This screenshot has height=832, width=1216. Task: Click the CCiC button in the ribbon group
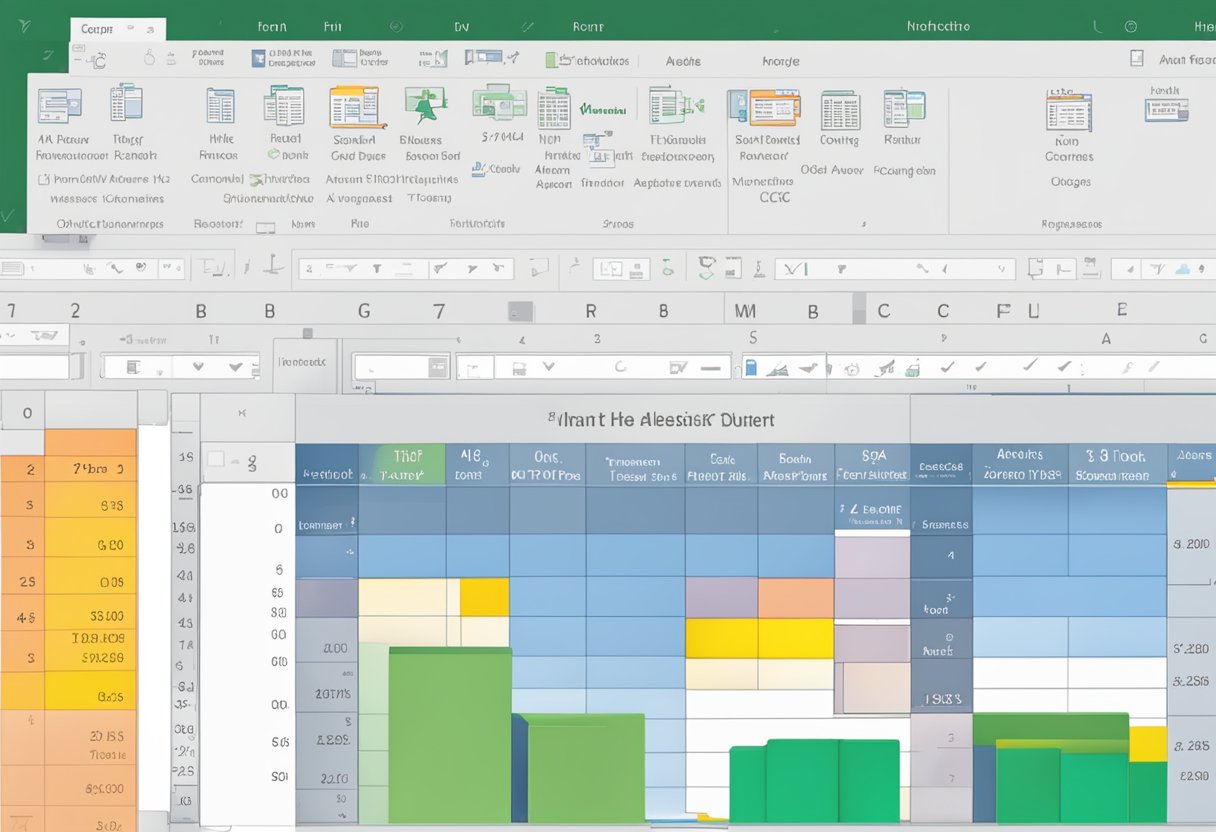click(x=774, y=196)
